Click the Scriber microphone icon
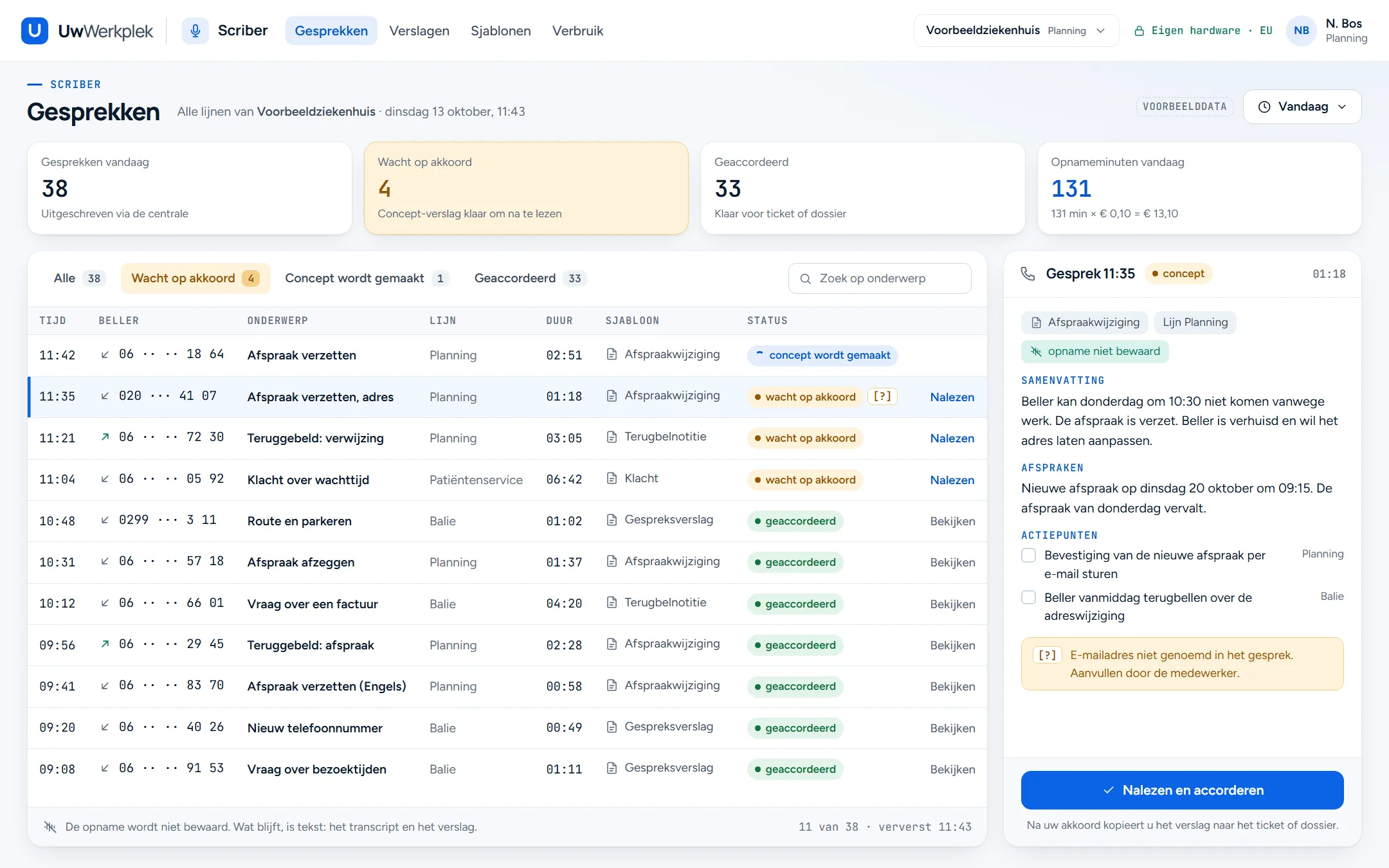The width and height of the screenshot is (1389, 868). pos(195,31)
